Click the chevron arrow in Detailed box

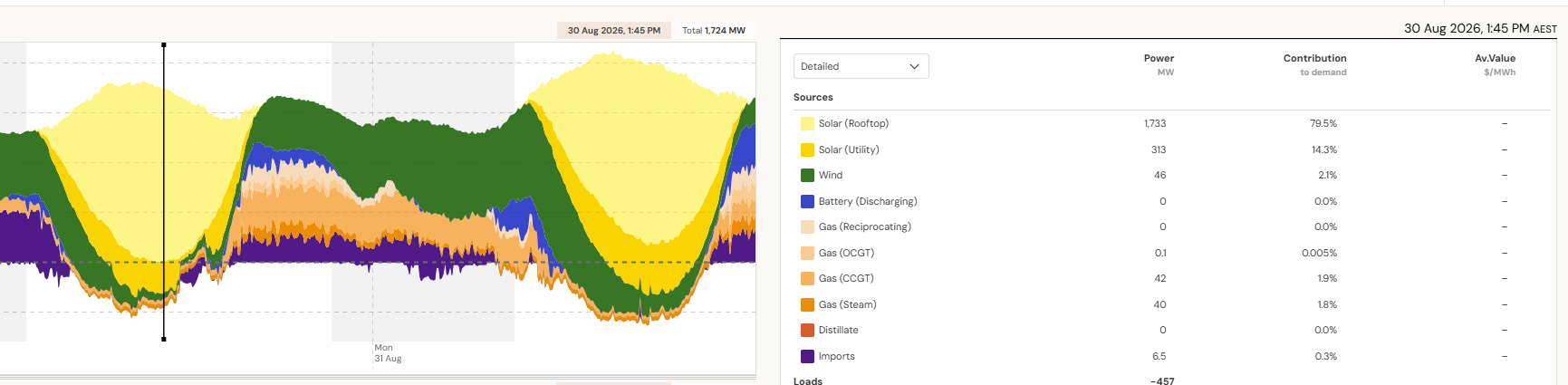pyautogui.click(x=914, y=66)
